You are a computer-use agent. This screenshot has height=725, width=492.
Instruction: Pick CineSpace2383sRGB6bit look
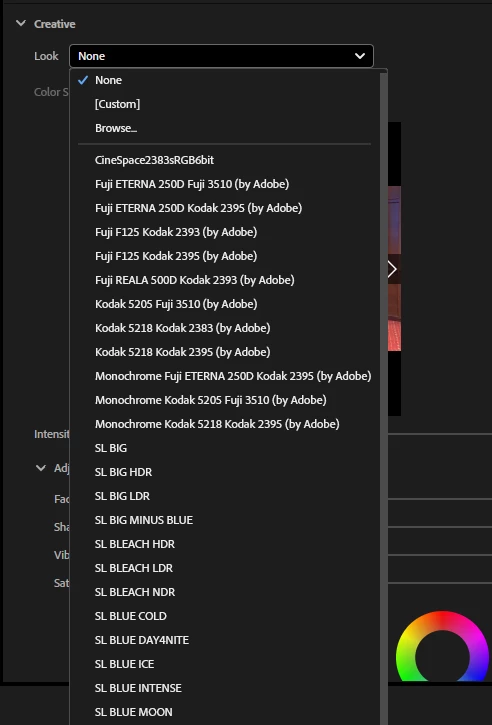[x=225, y=160]
